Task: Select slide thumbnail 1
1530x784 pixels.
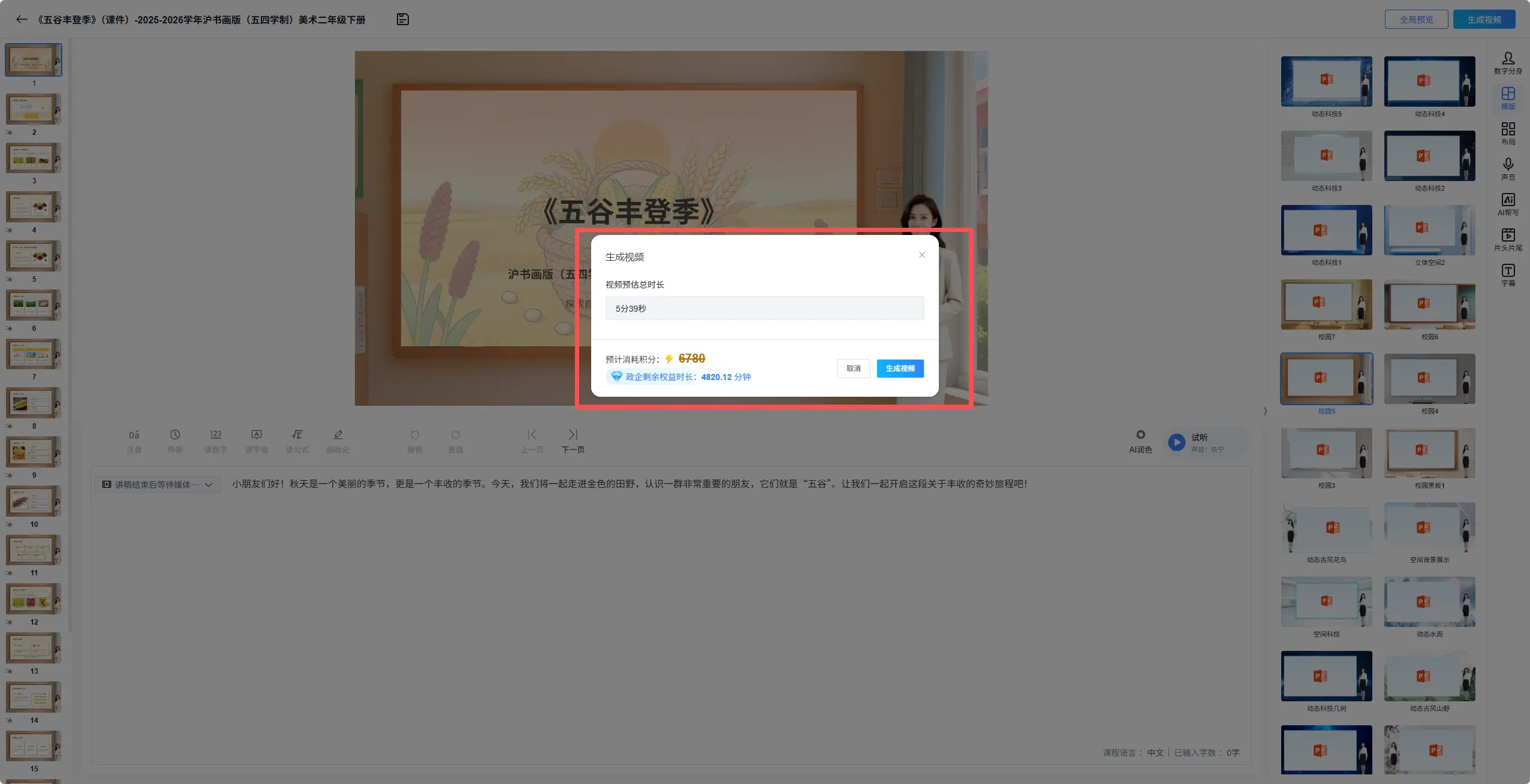Action: [34, 60]
